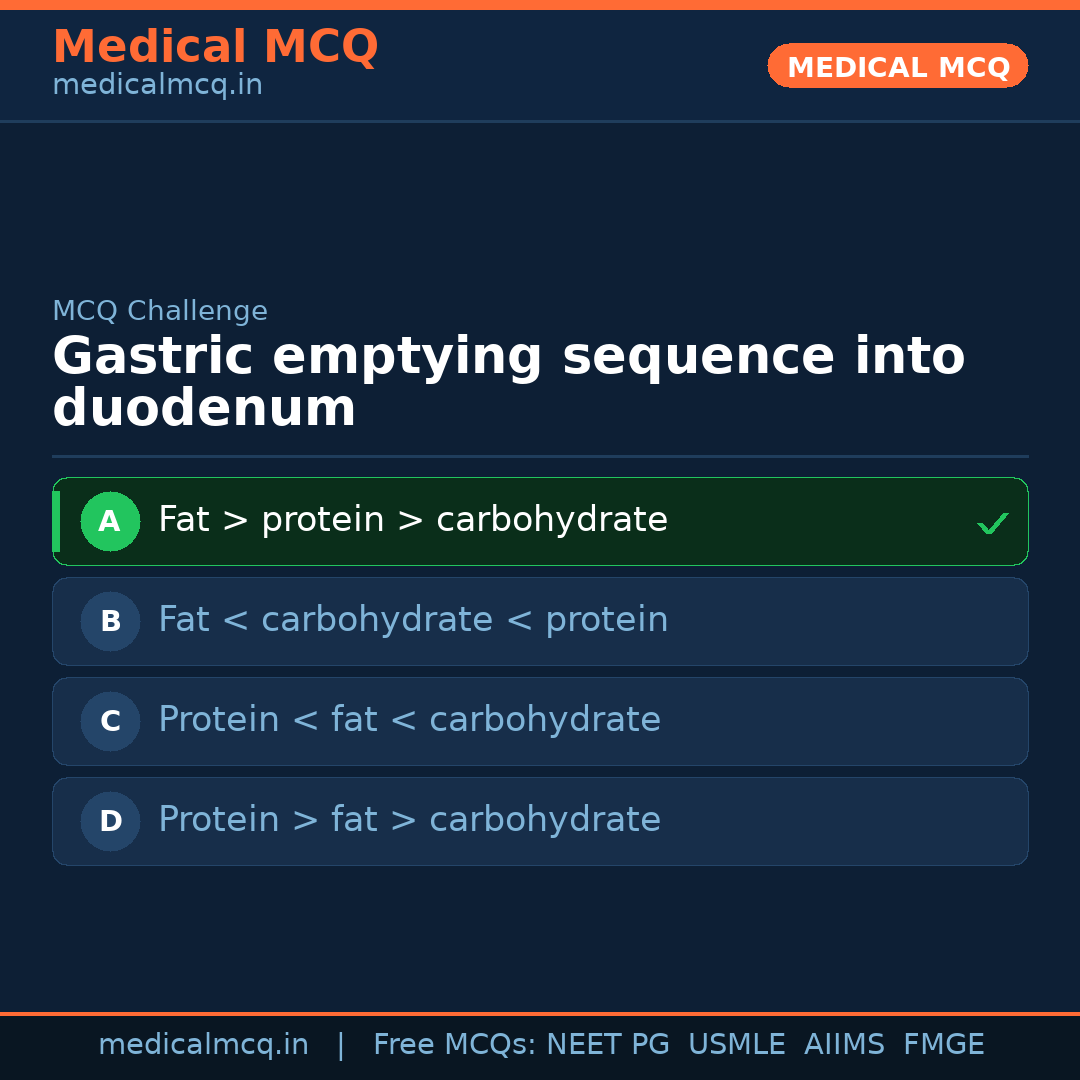
Task: Click AIIMS in the footer
Action: coord(844,1045)
